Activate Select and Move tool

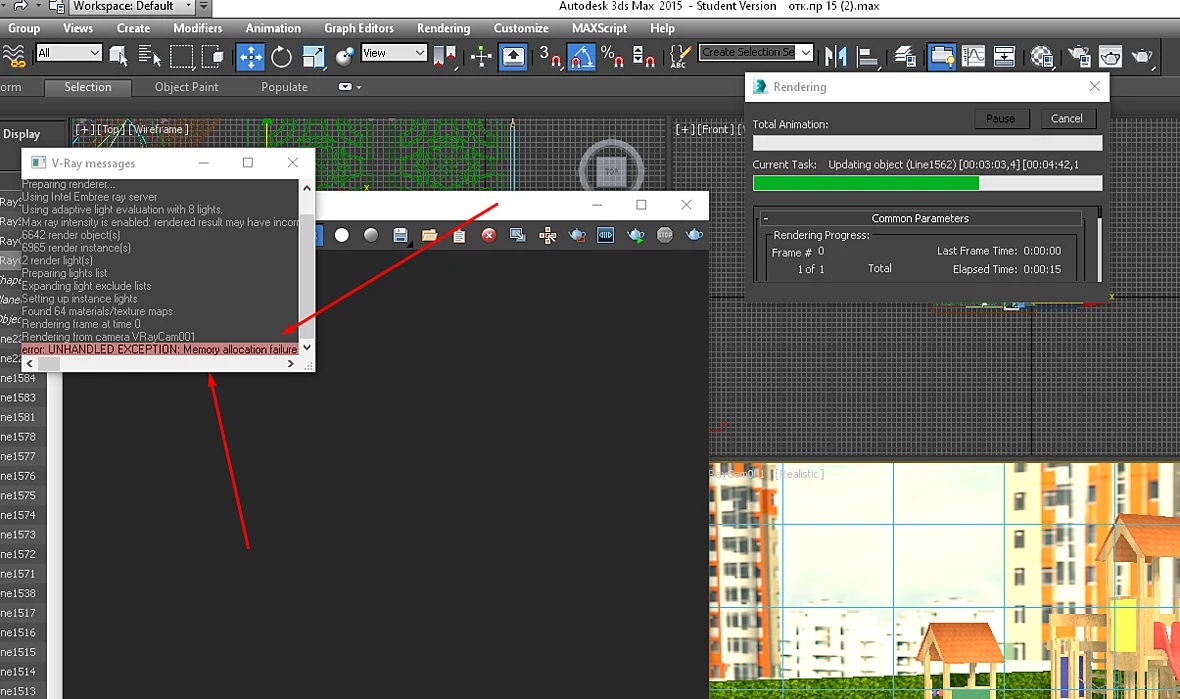point(251,56)
